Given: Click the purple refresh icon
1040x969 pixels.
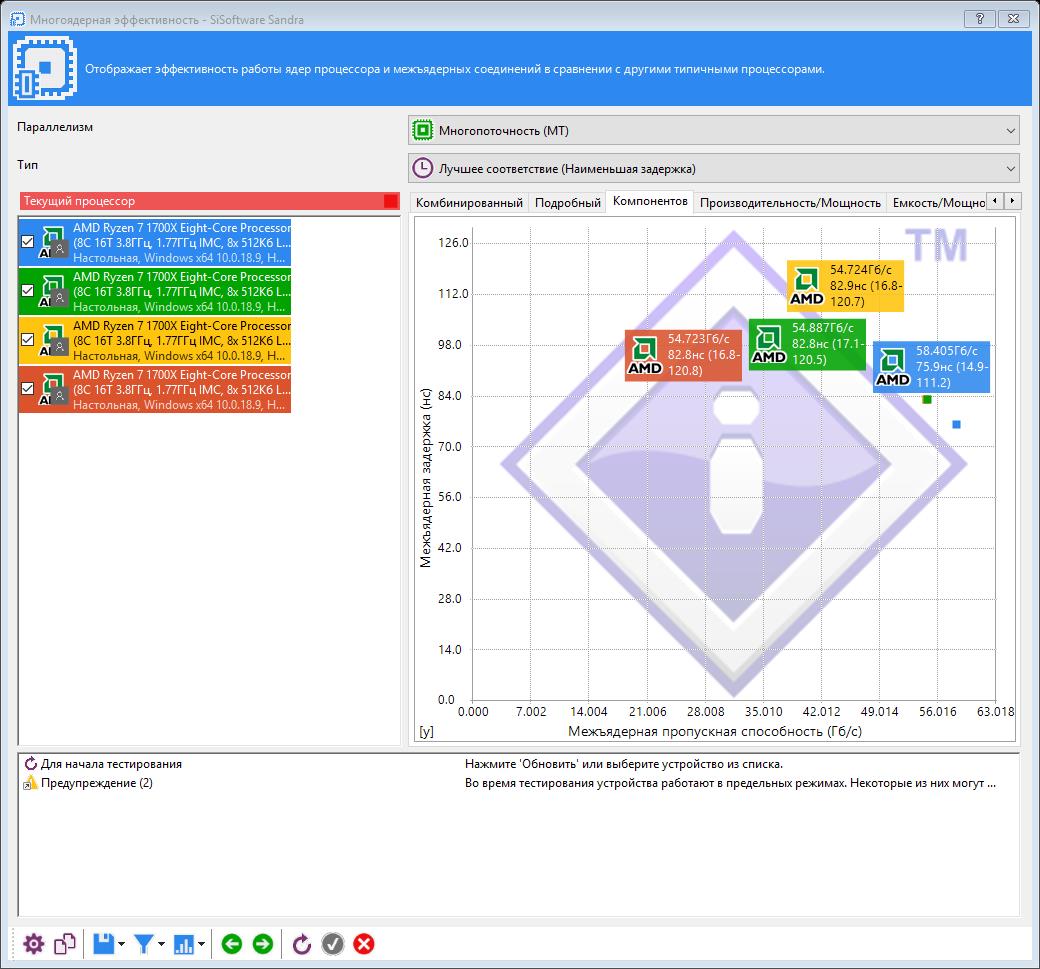Looking at the screenshot, I should pos(302,944).
